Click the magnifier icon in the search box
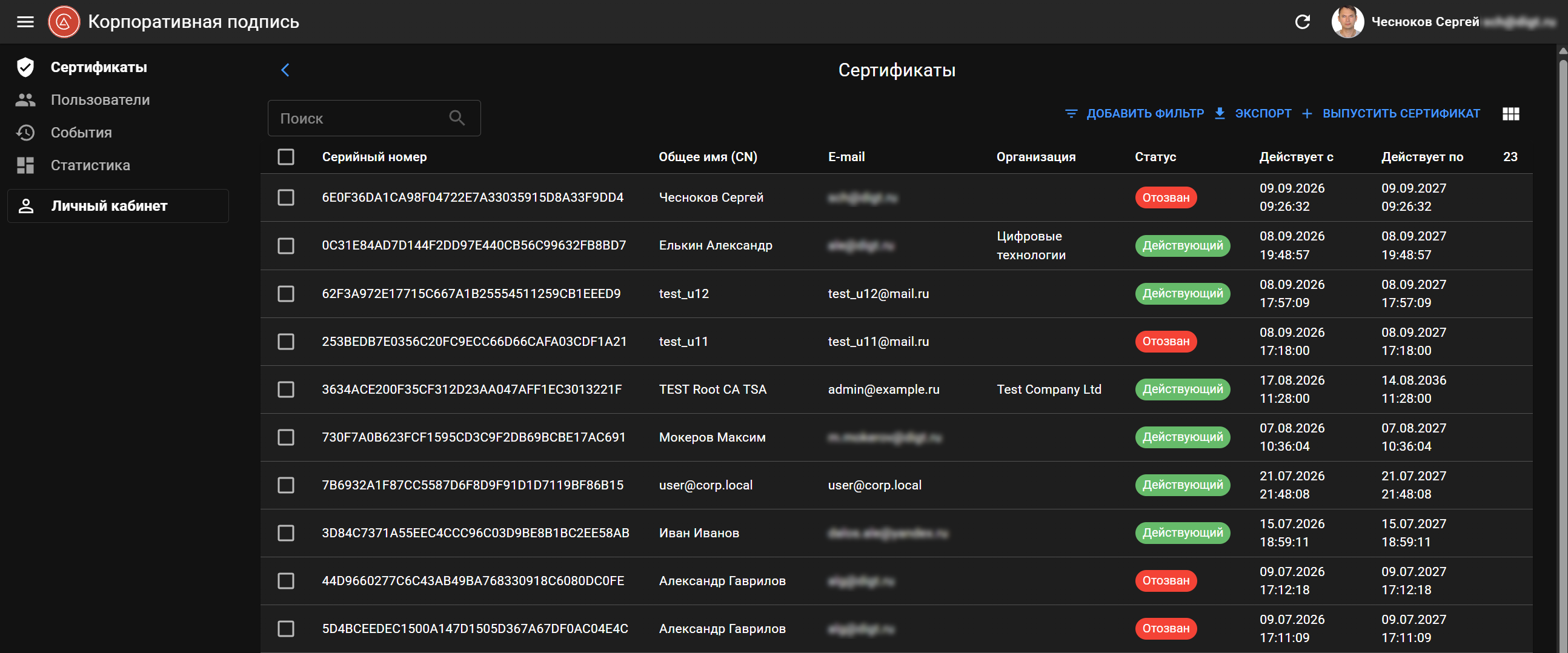This screenshot has width=1568, height=653. pos(456,118)
